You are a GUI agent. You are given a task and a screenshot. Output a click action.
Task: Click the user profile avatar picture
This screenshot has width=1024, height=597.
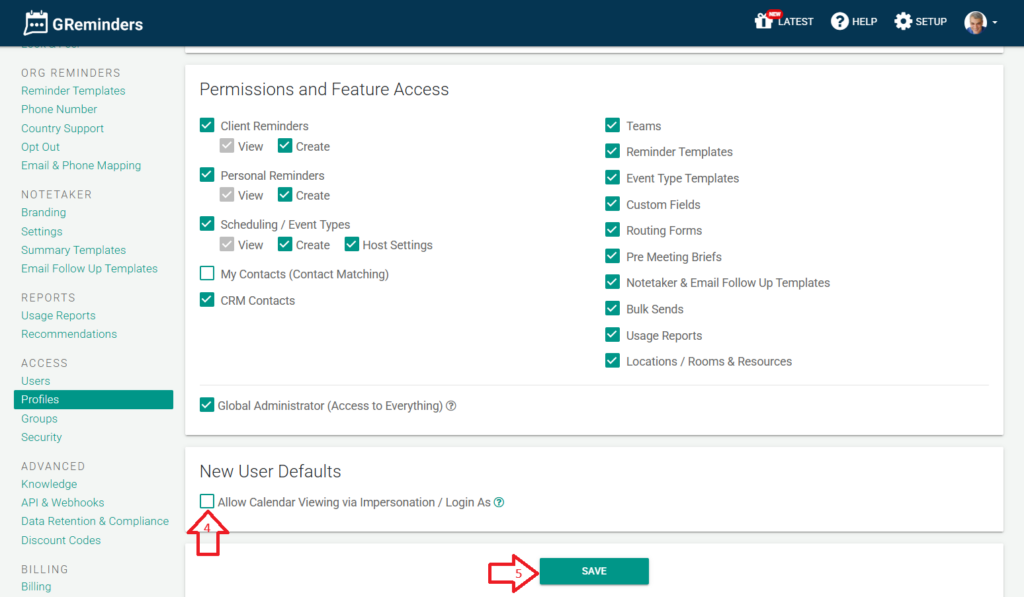[x=975, y=22]
